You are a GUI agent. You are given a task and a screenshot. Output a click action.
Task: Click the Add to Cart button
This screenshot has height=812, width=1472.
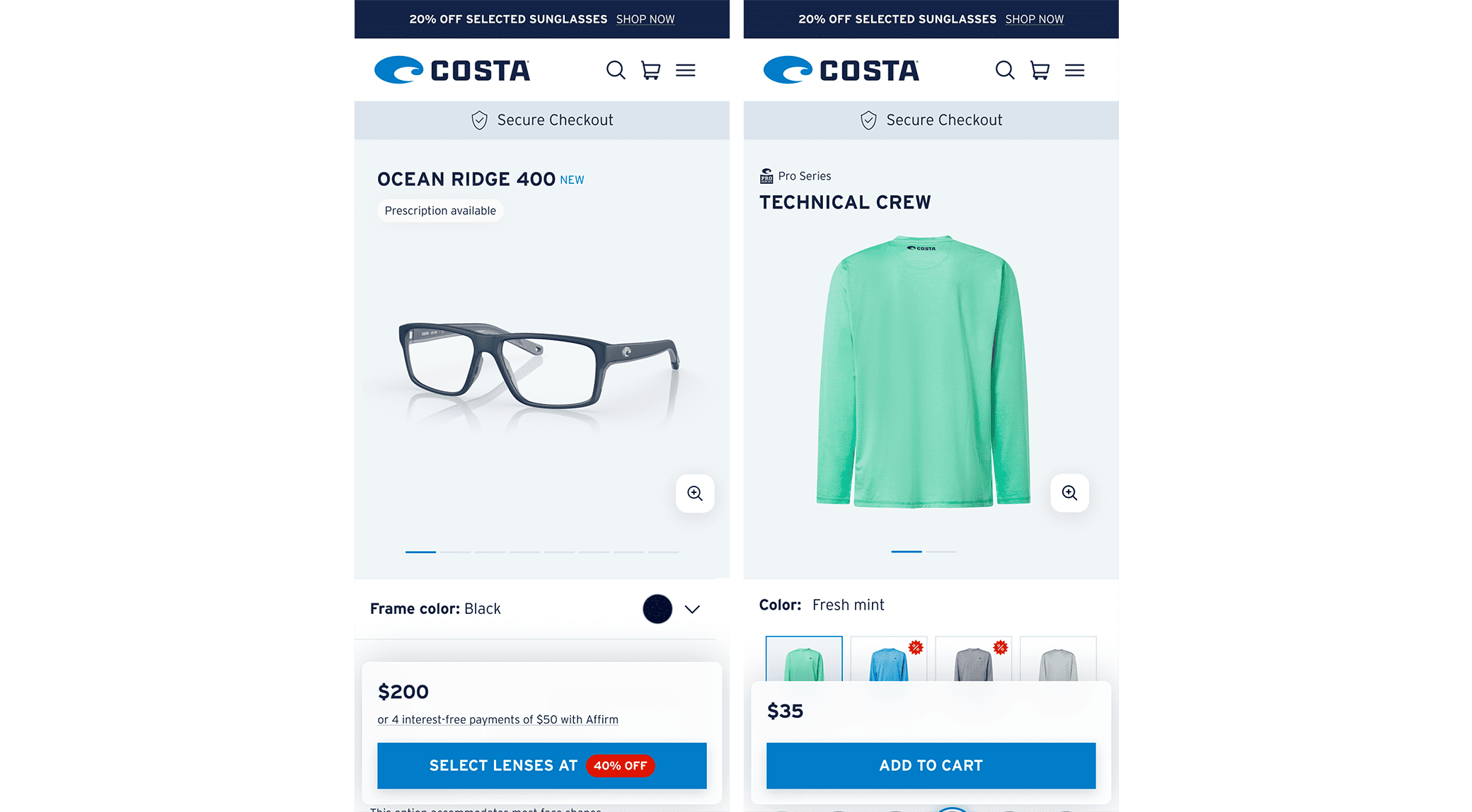tap(931, 765)
